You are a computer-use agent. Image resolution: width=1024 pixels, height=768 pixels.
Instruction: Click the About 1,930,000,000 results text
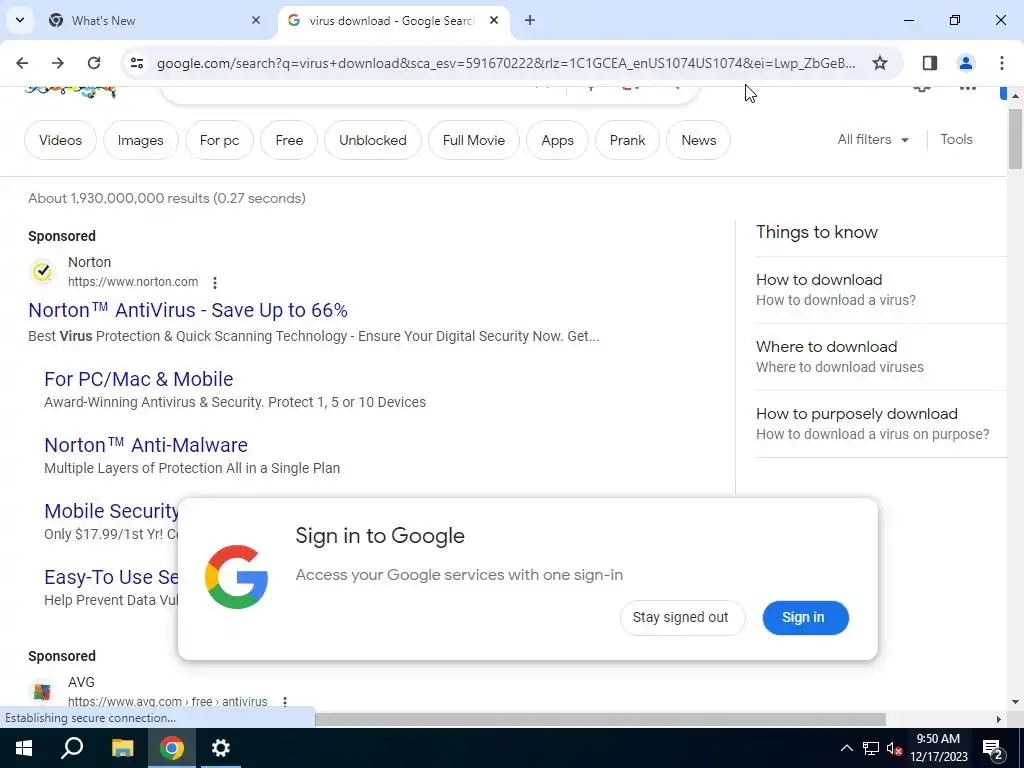click(x=167, y=198)
